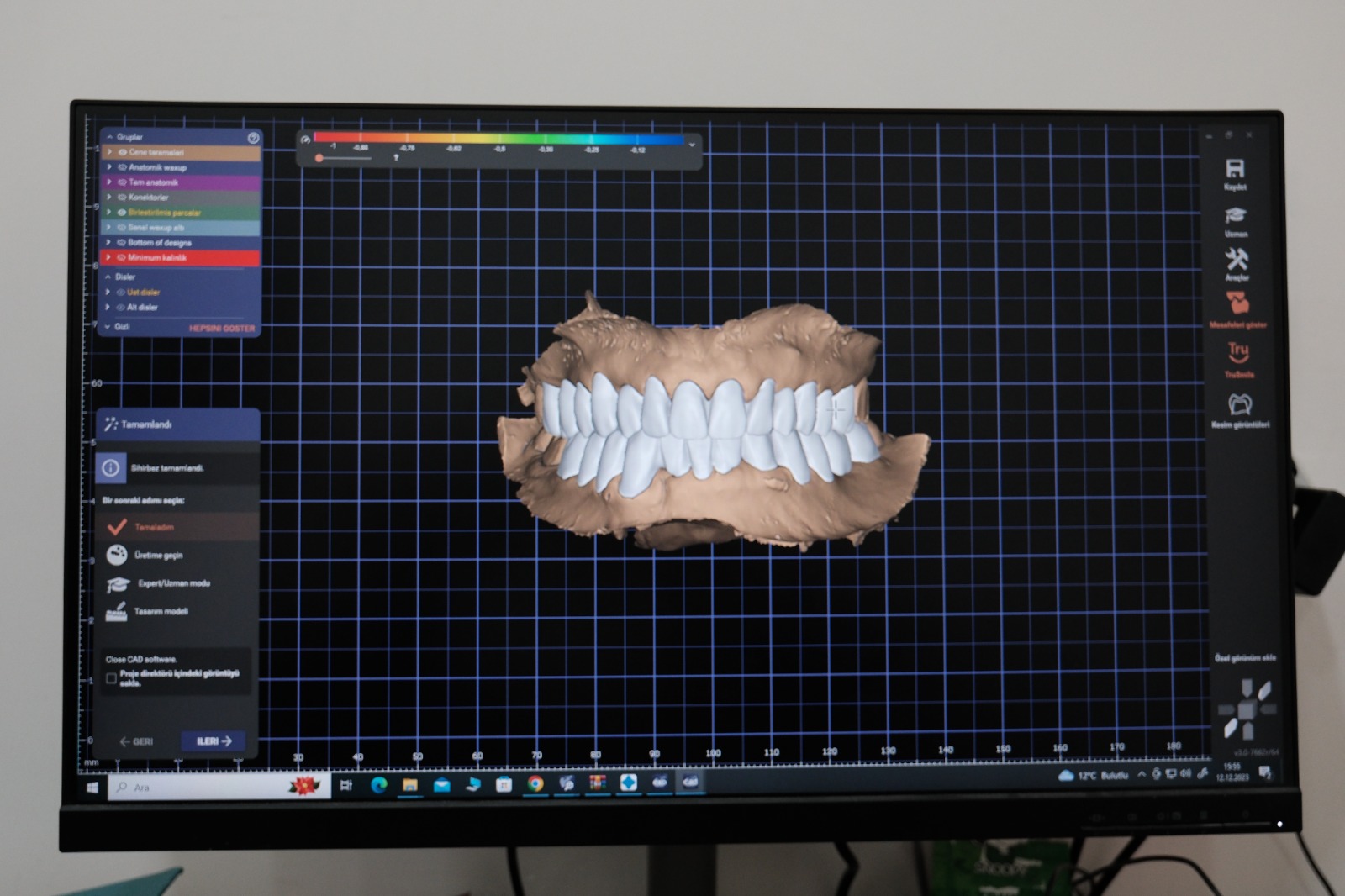1345x896 pixels.
Task: Click HEPSİNİ GÖSTER link
Action: [x=222, y=329]
